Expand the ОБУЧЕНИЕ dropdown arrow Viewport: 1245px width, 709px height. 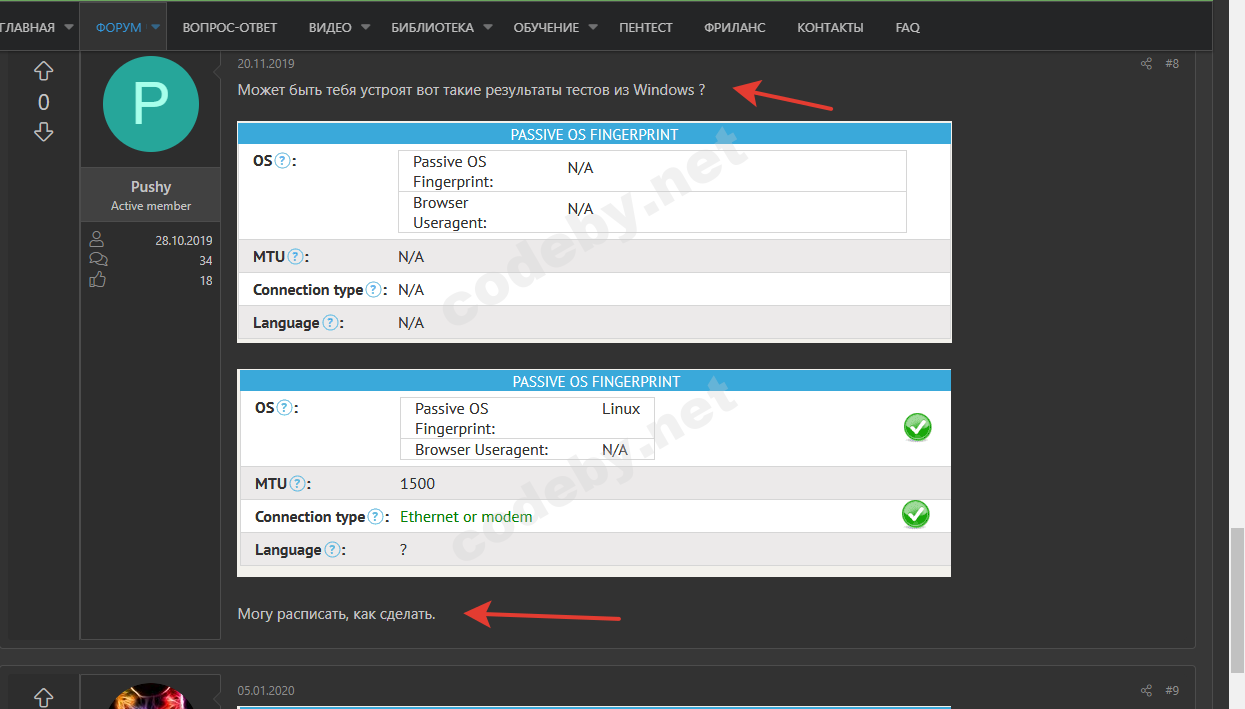point(593,27)
